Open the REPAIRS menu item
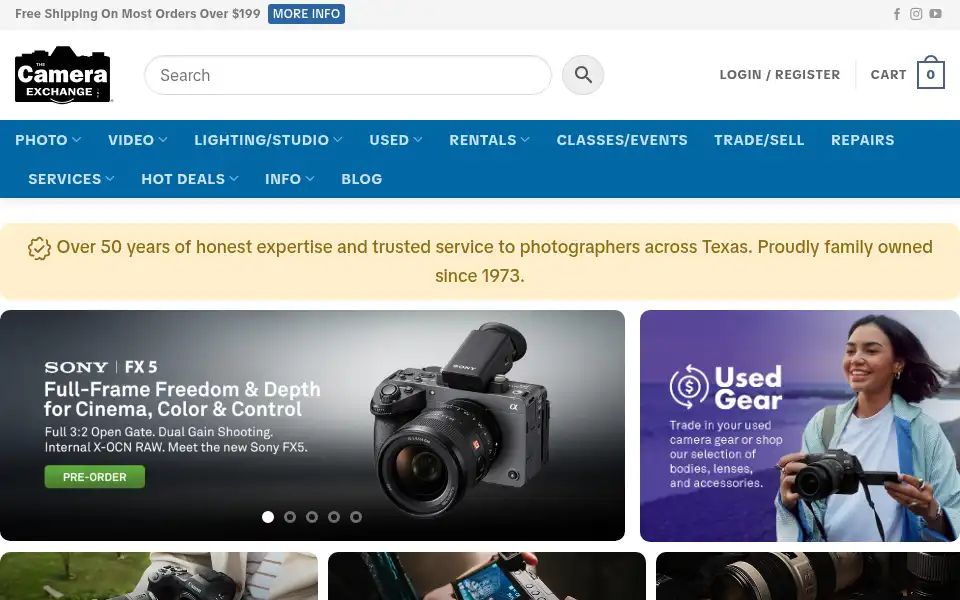Viewport: 960px width, 600px height. click(x=863, y=140)
